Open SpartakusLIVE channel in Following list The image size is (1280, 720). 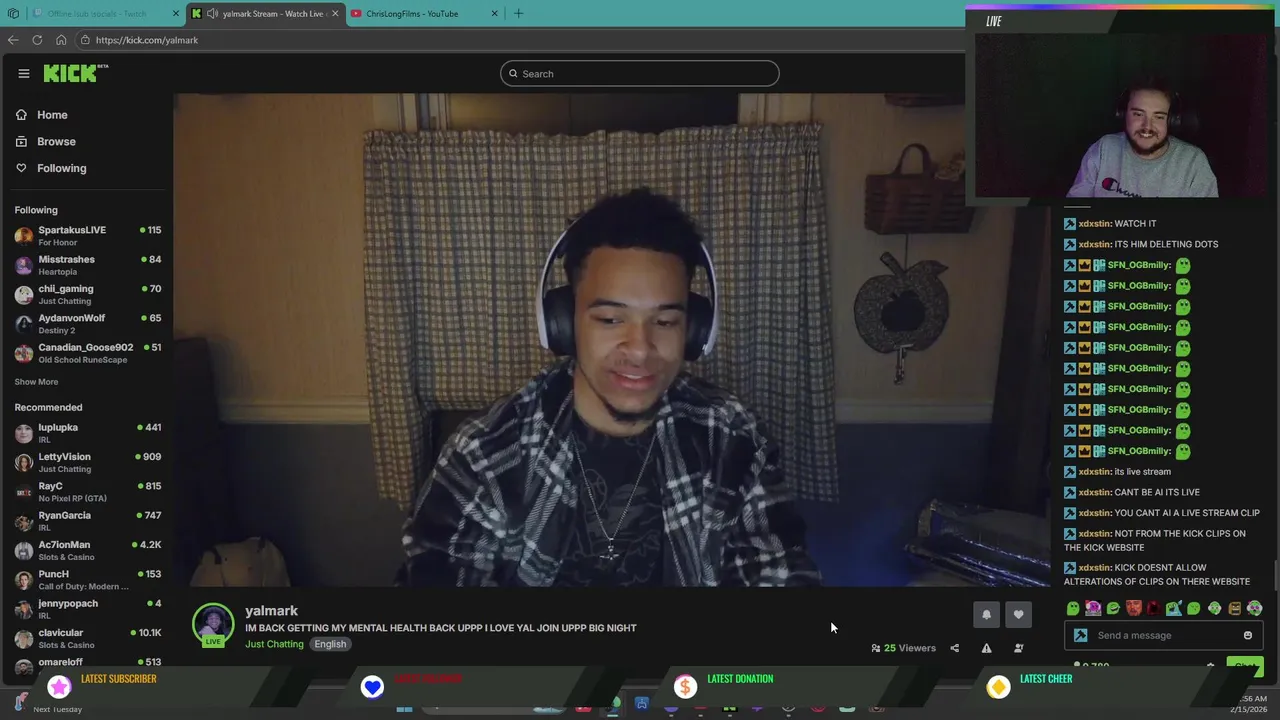(88, 236)
